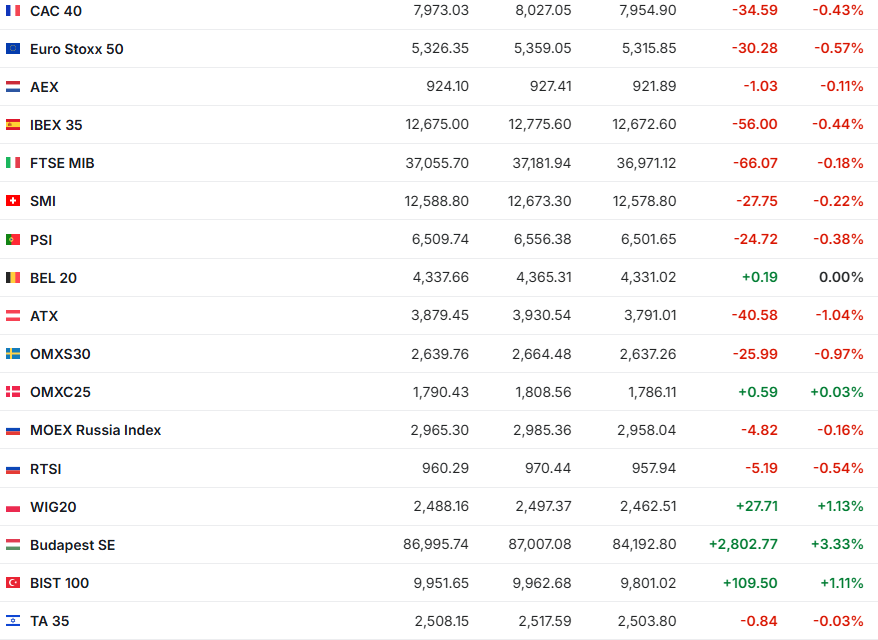Viewport: 878px width, 640px height.
Task: Click the EU flag icon beside Euro Stoxx 50
Action: (13, 49)
